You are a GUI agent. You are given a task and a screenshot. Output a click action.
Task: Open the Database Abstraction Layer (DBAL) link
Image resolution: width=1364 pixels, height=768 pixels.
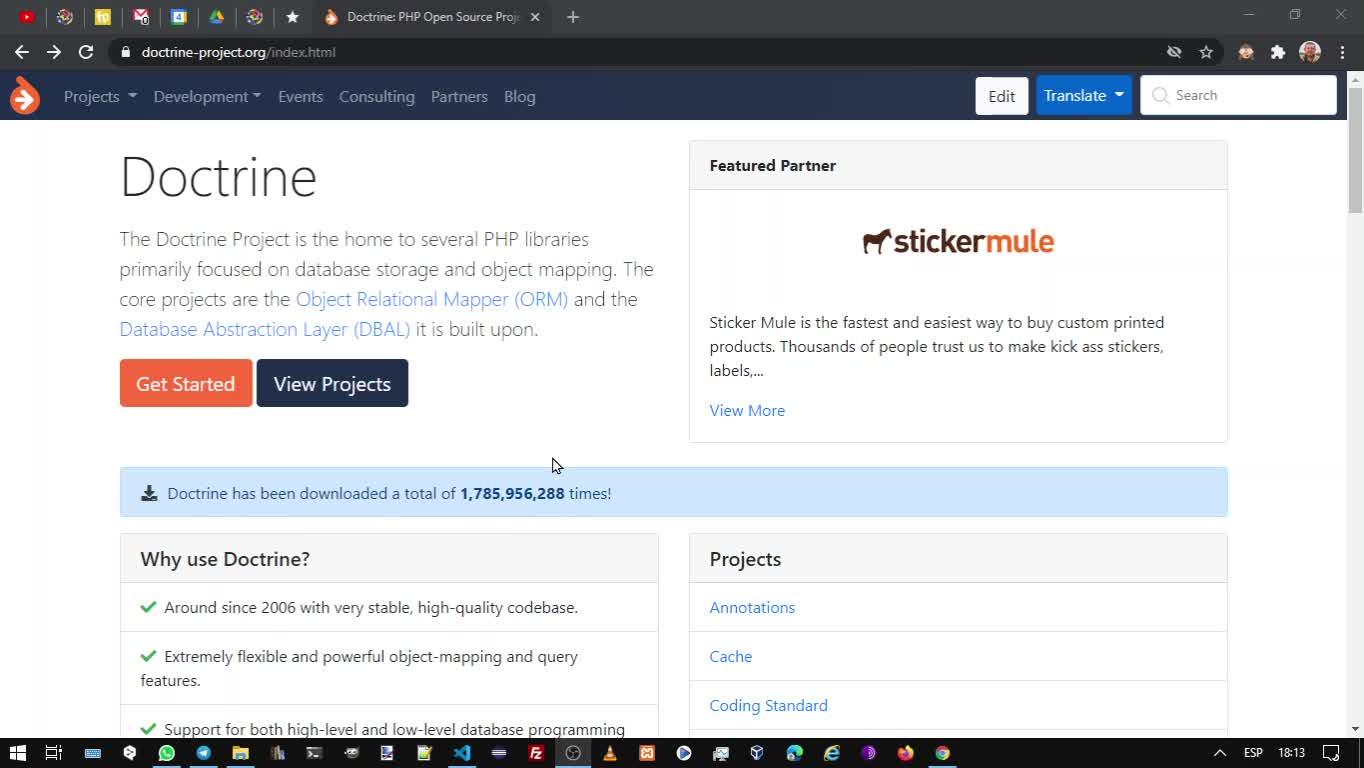click(x=265, y=329)
